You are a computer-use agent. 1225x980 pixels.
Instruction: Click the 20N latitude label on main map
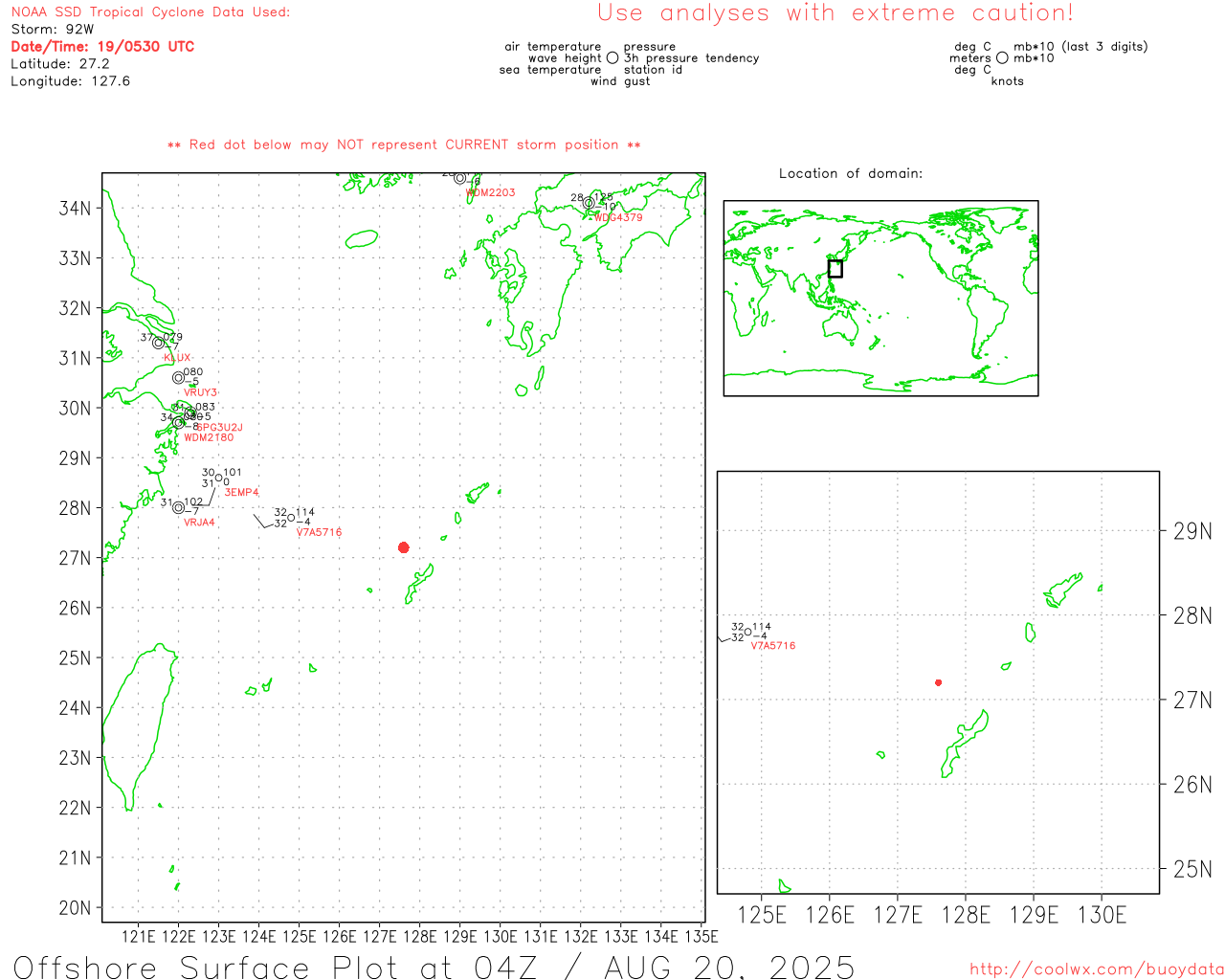coord(76,907)
